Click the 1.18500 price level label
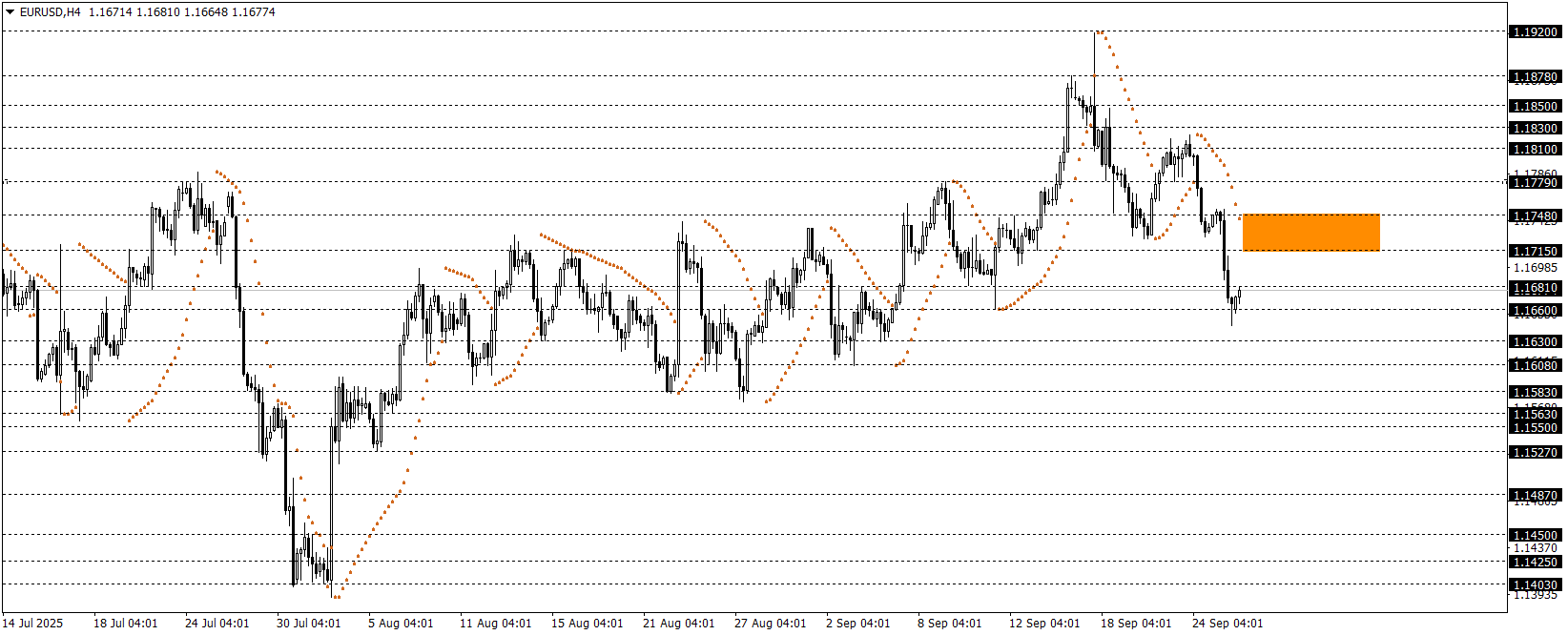Image resolution: width=1568 pixels, height=635 pixels. pos(1536,107)
